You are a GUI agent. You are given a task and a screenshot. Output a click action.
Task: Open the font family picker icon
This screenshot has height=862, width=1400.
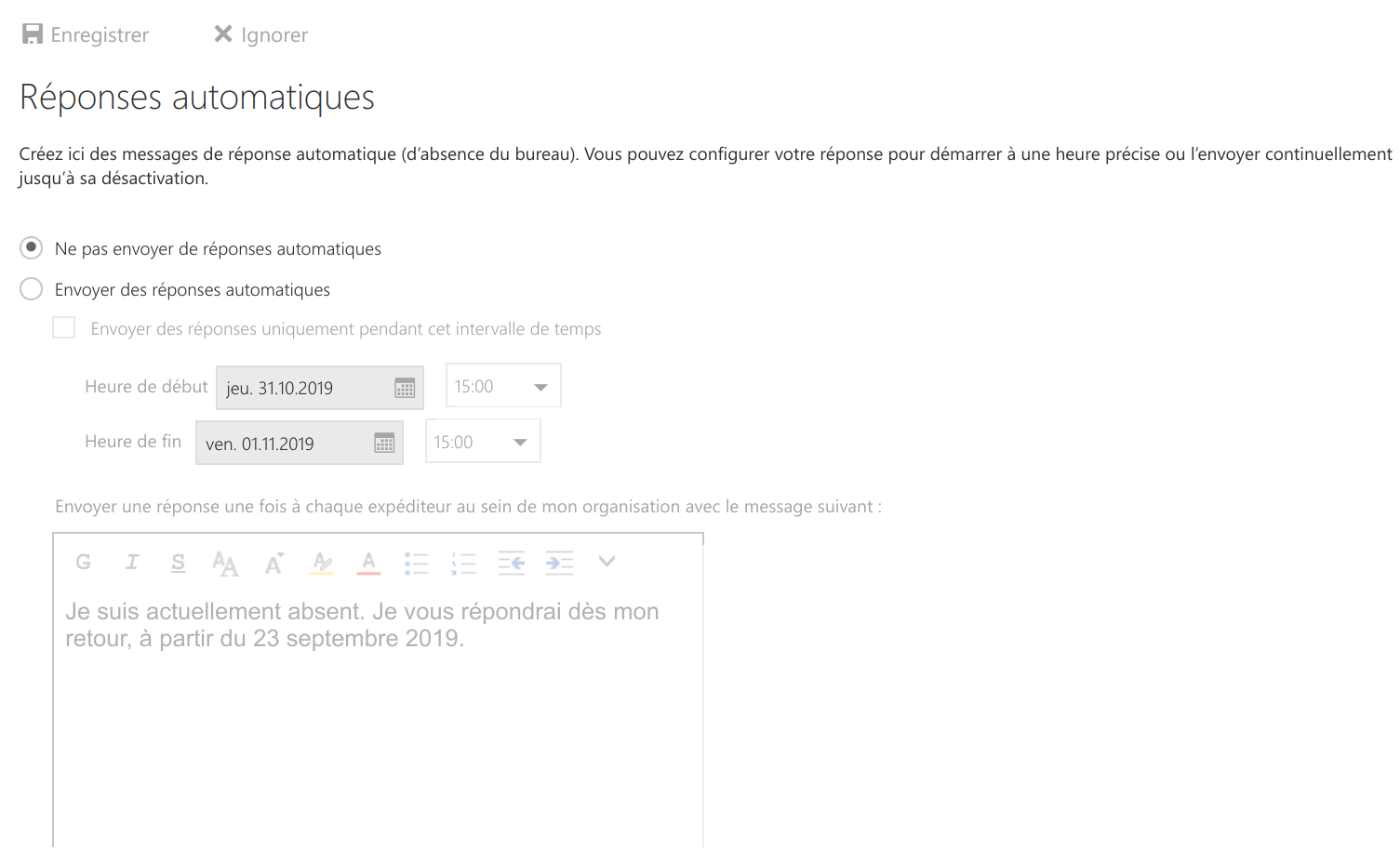pyautogui.click(x=225, y=563)
